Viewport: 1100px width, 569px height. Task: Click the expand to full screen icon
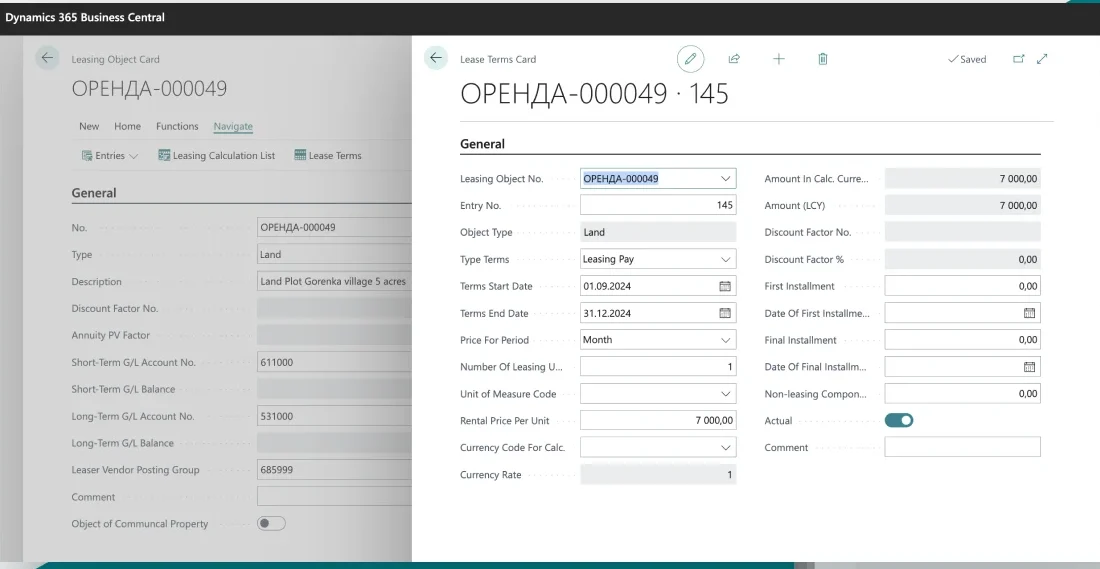point(1042,59)
